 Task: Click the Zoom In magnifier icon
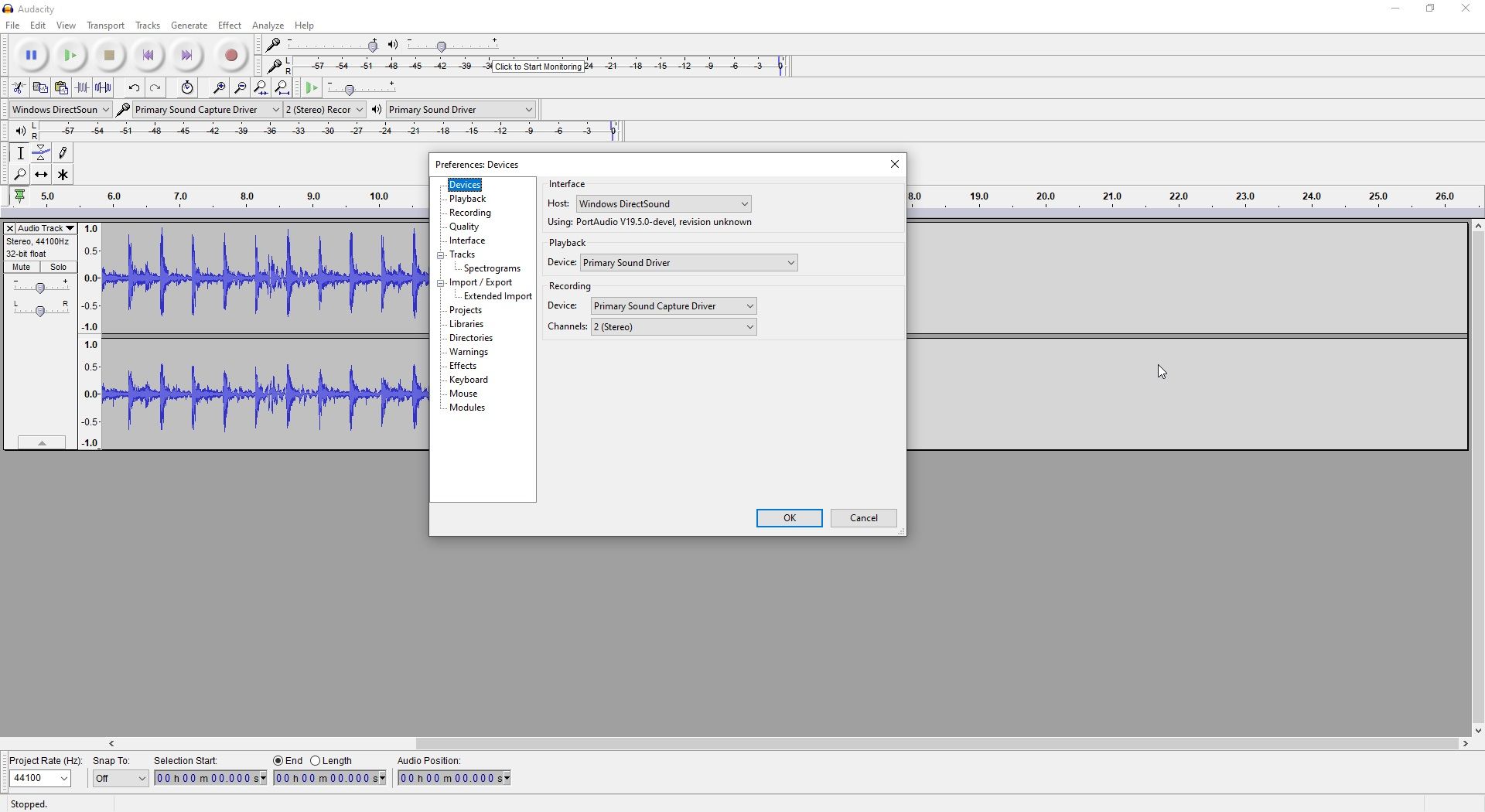tap(219, 88)
